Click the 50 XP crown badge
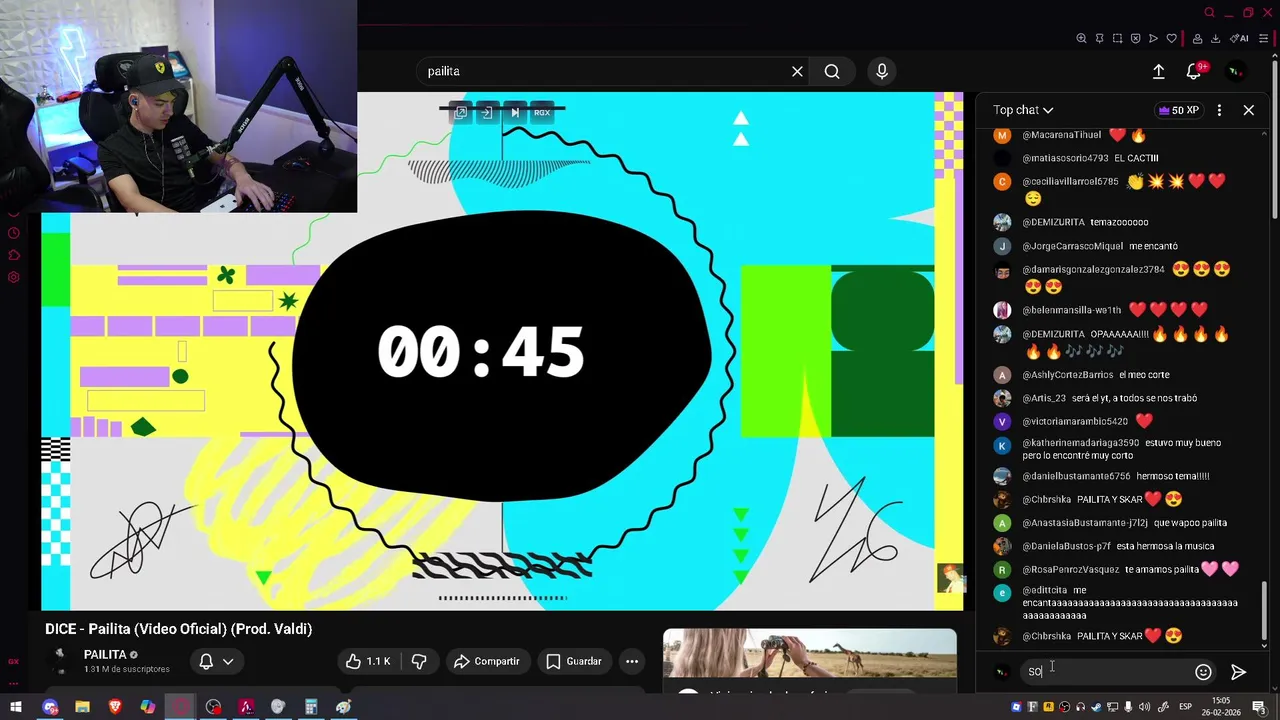Image resolution: width=1280 pixels, height=720 pixels. point(1179,110)
